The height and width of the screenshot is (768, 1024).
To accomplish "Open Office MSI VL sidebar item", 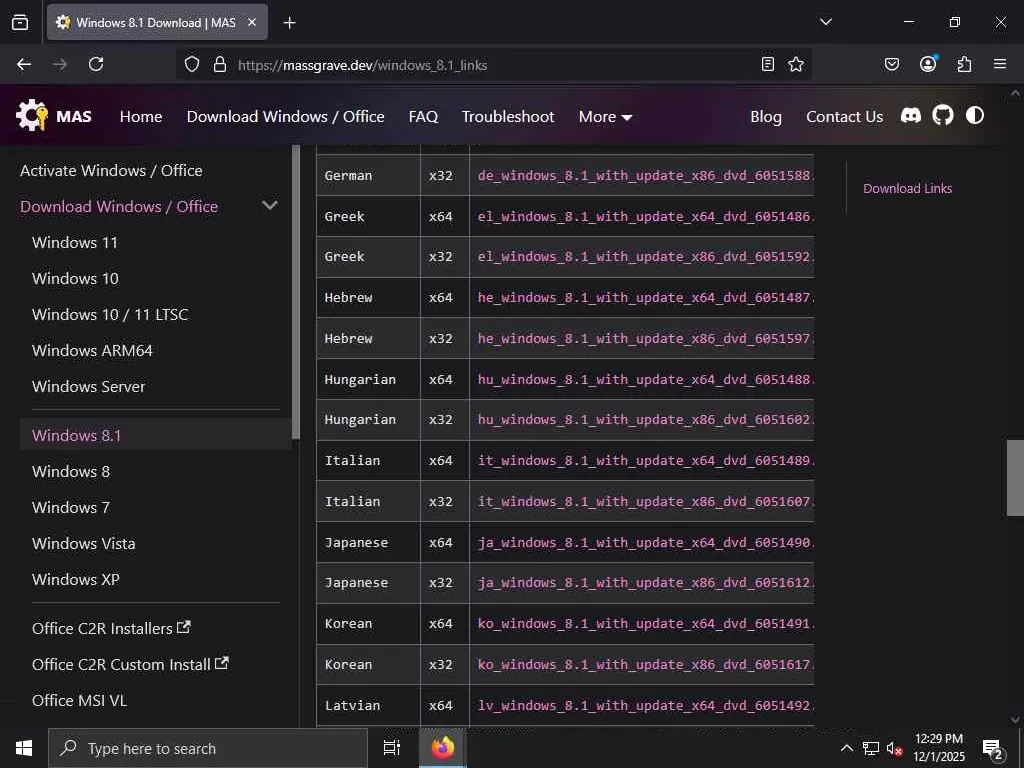I will point(79,700).
